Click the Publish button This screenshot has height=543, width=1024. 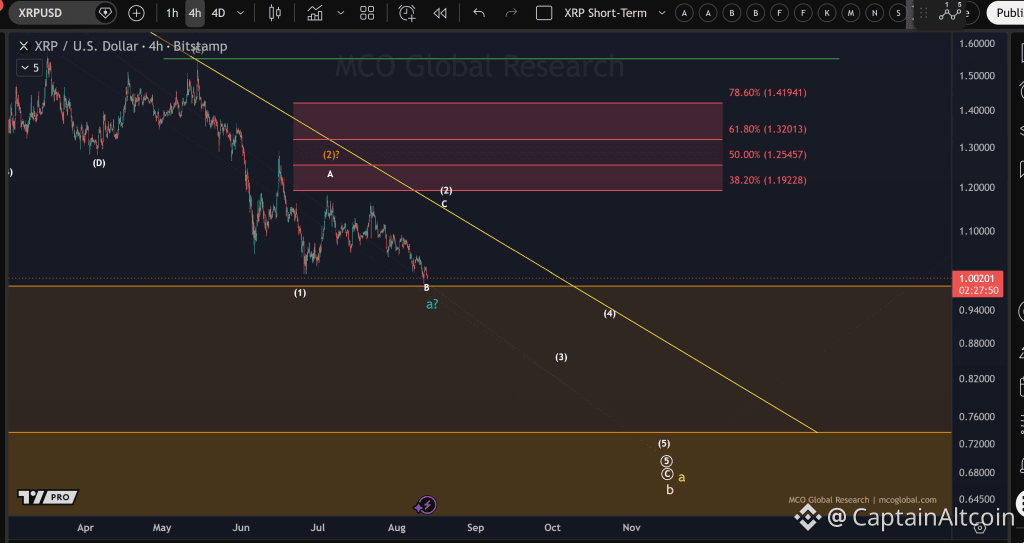tap(1006, 13)
